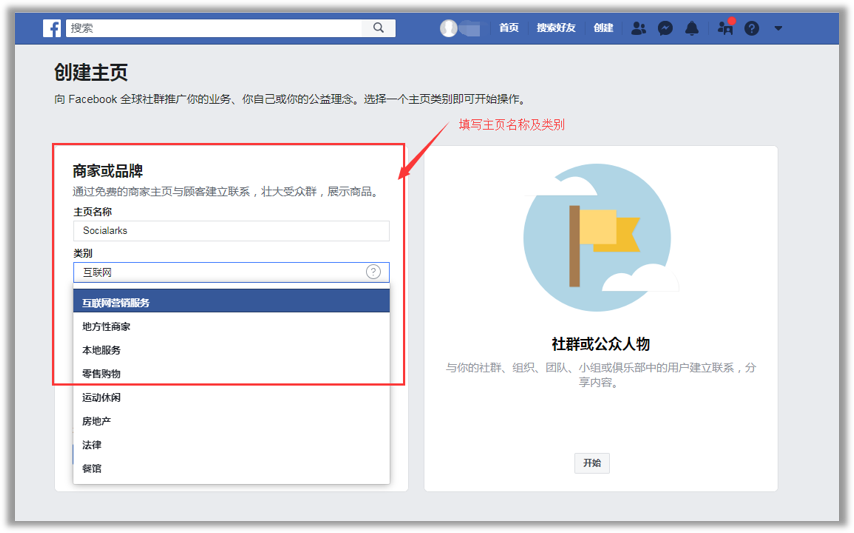Click the 创建主页 page title
854x533 pixels.
[91, 72]
